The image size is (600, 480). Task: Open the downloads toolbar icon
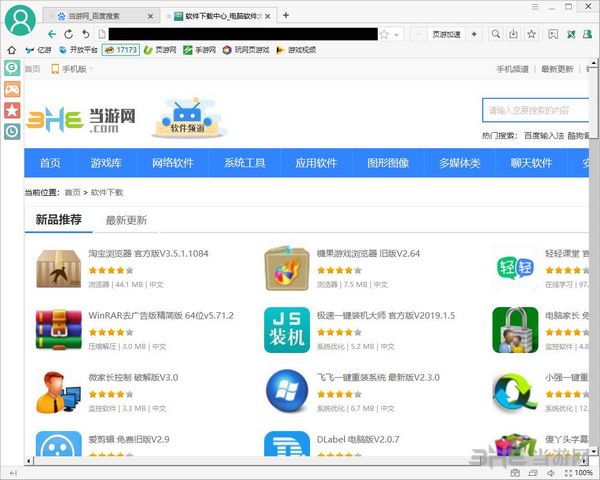[513, 34]
